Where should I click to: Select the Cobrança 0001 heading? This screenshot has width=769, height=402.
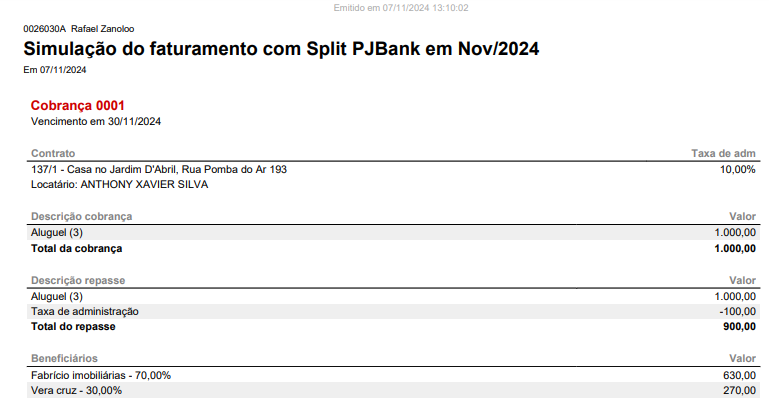tap(77, 105)
